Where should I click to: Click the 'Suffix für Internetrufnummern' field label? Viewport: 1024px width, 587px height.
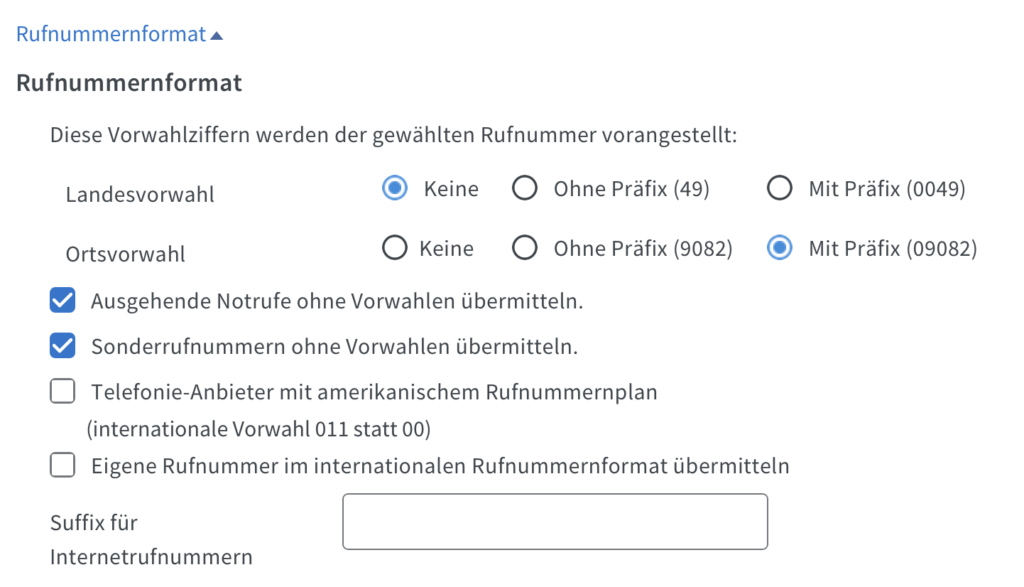pyautogui.click(x=150, y=539)
